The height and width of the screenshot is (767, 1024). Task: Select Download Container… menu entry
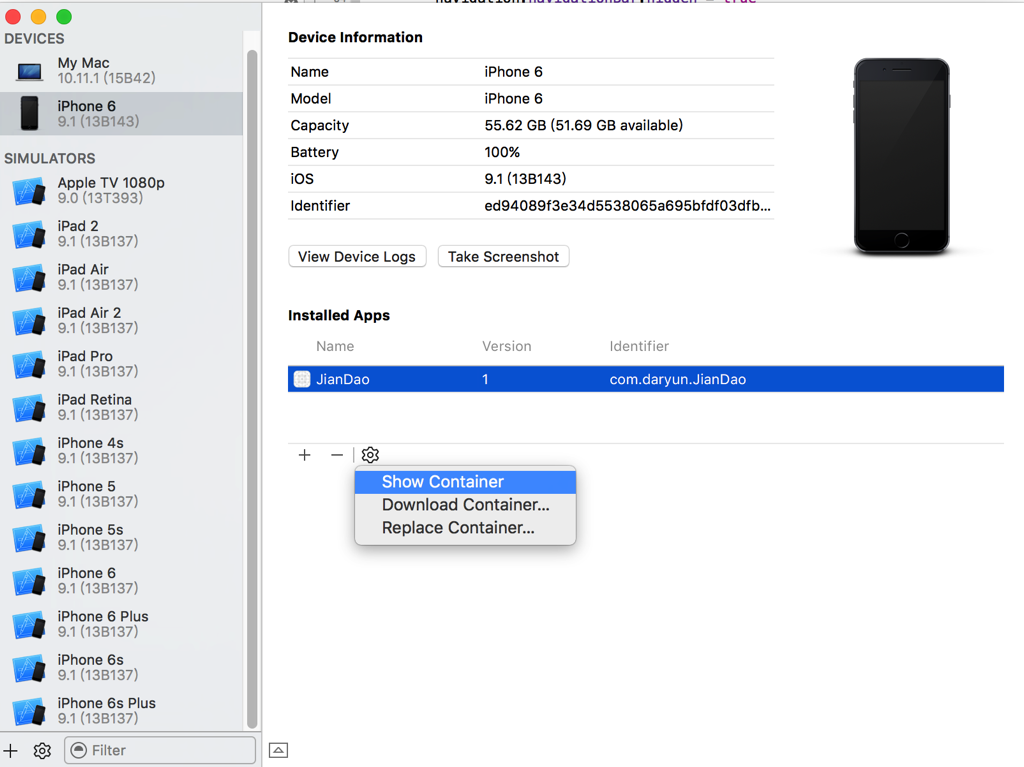pos(465,505)
